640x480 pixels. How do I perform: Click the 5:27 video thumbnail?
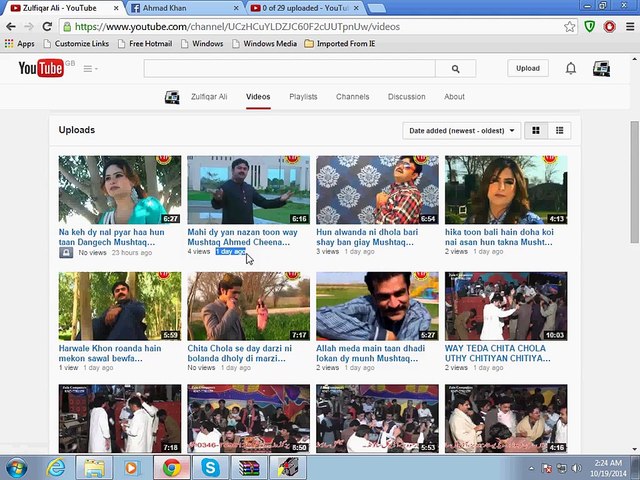point(377,306)
